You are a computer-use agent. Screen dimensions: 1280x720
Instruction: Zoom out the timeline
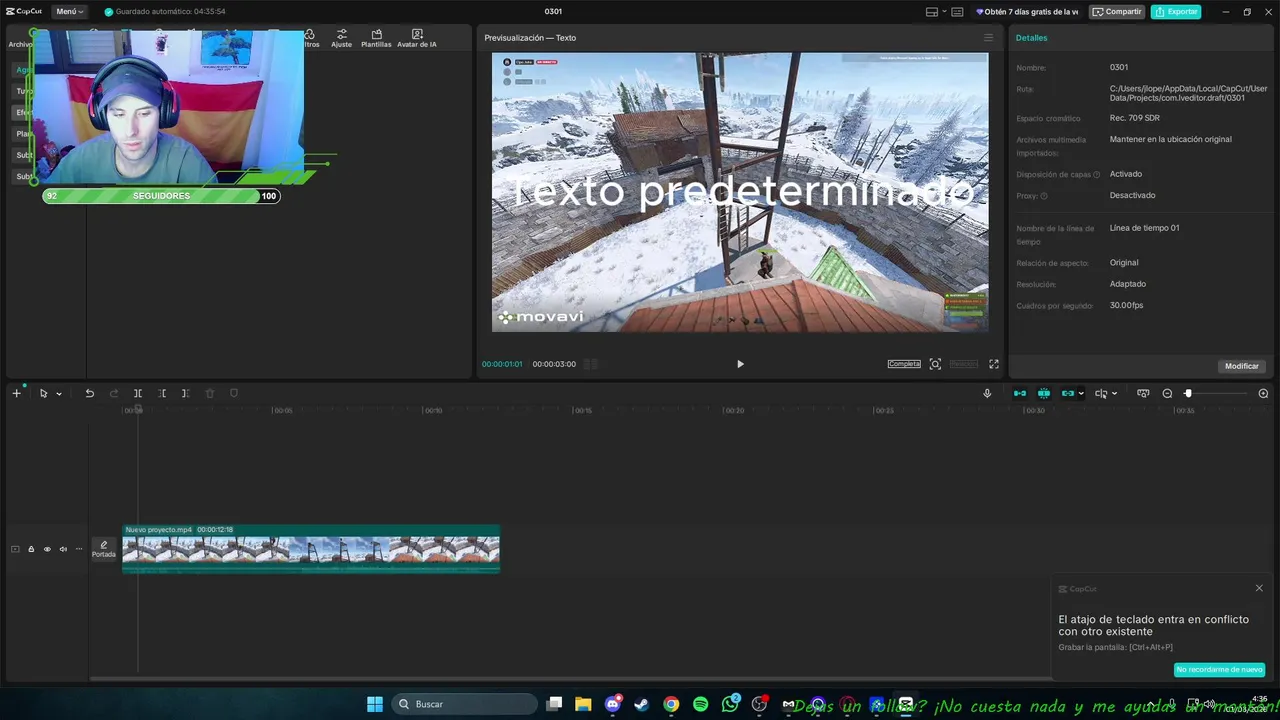(1167, 393)
